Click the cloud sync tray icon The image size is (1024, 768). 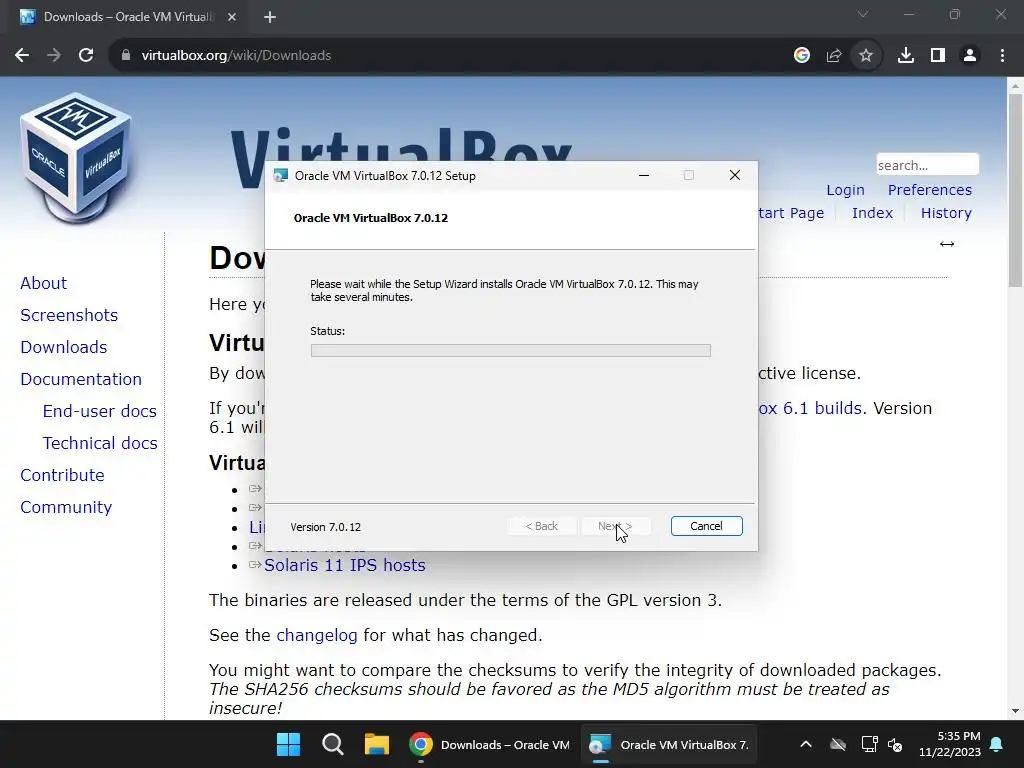click(x=838, y=744)
